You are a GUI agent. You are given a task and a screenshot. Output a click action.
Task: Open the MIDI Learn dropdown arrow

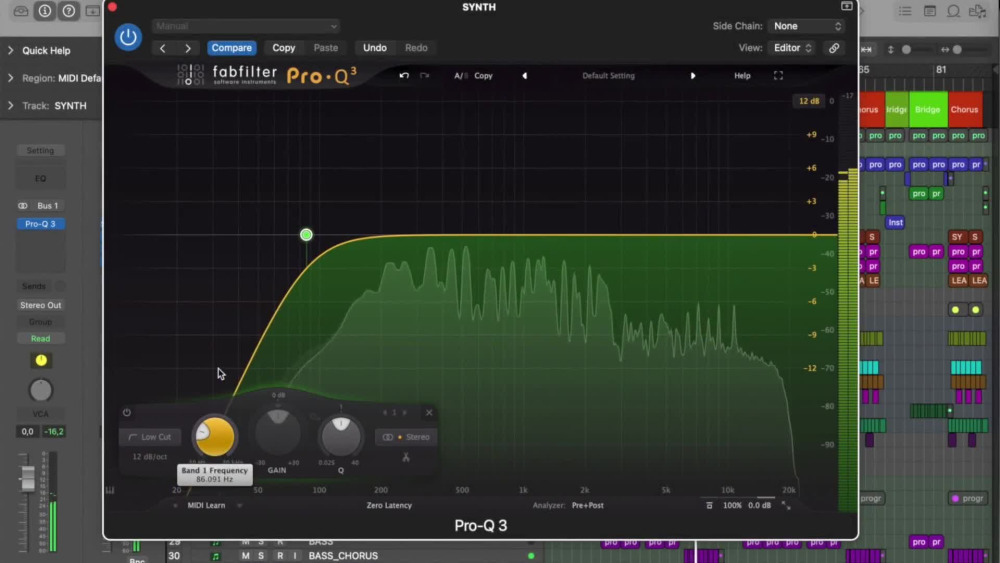tap(240, 506)
